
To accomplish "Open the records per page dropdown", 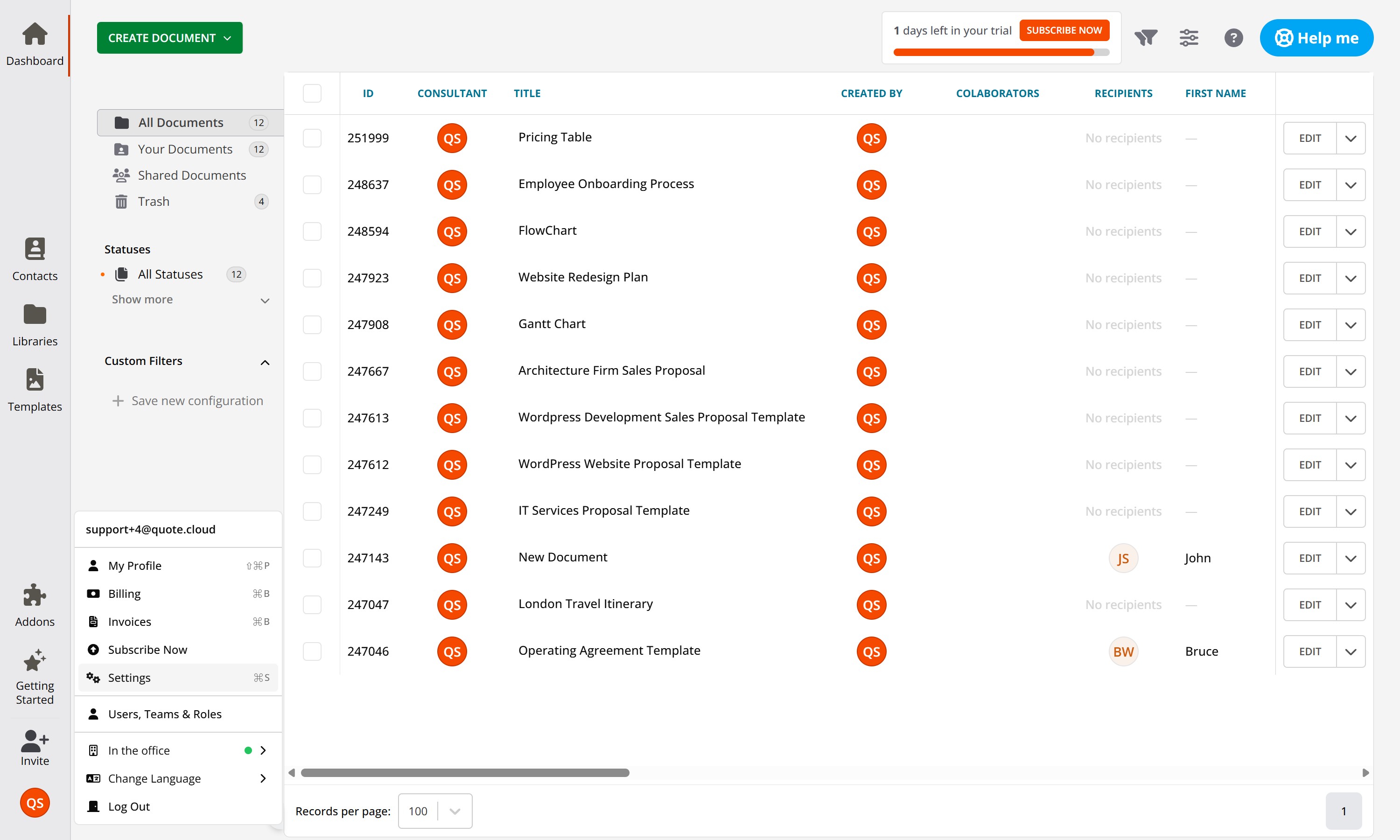I will 434,811.
